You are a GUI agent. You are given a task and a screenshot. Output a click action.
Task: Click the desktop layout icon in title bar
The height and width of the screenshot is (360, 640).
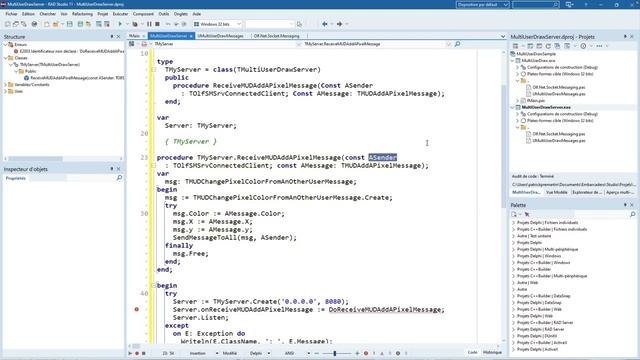point(569,4)
